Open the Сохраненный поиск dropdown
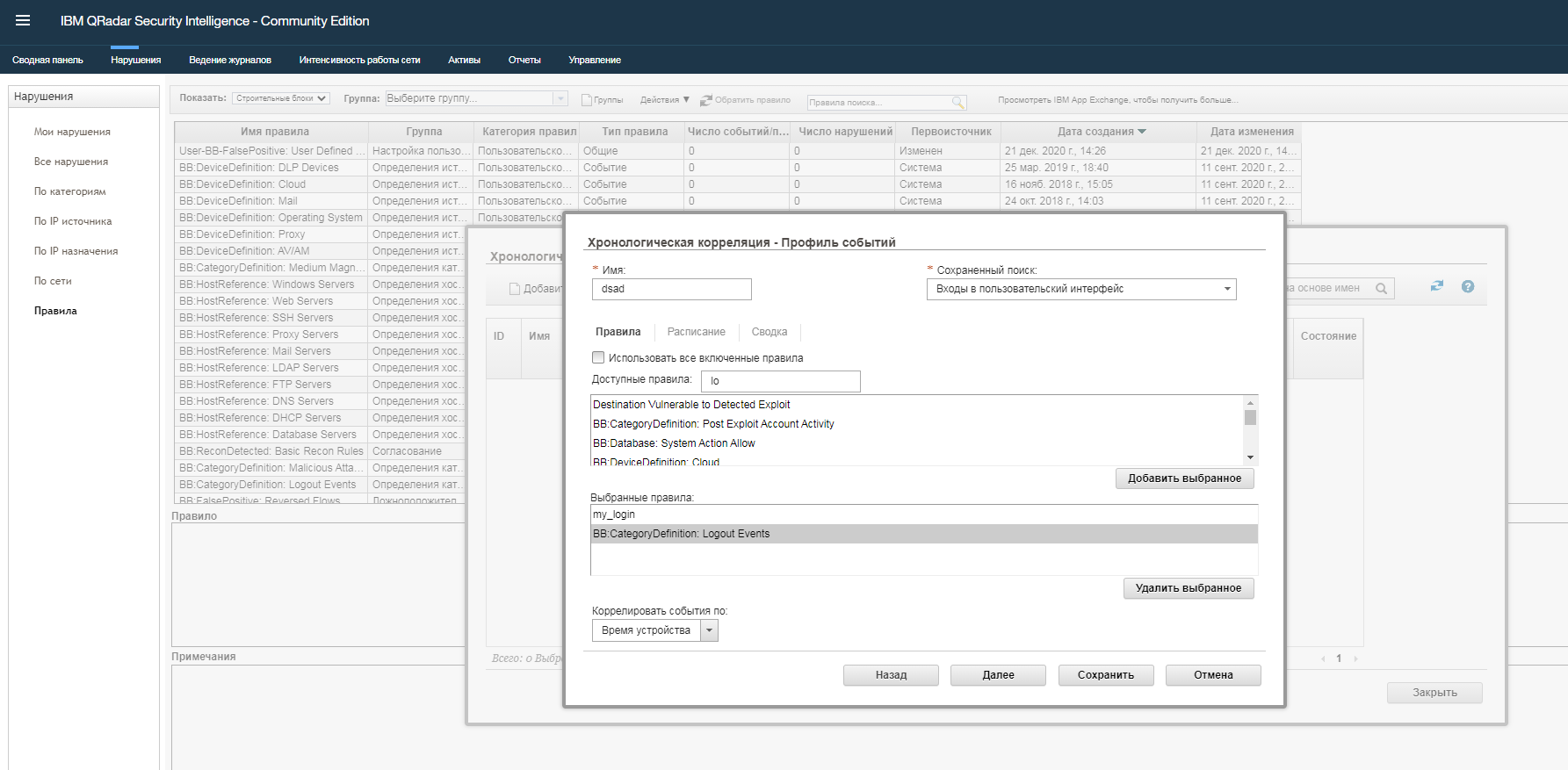 tap(1081, 289)
